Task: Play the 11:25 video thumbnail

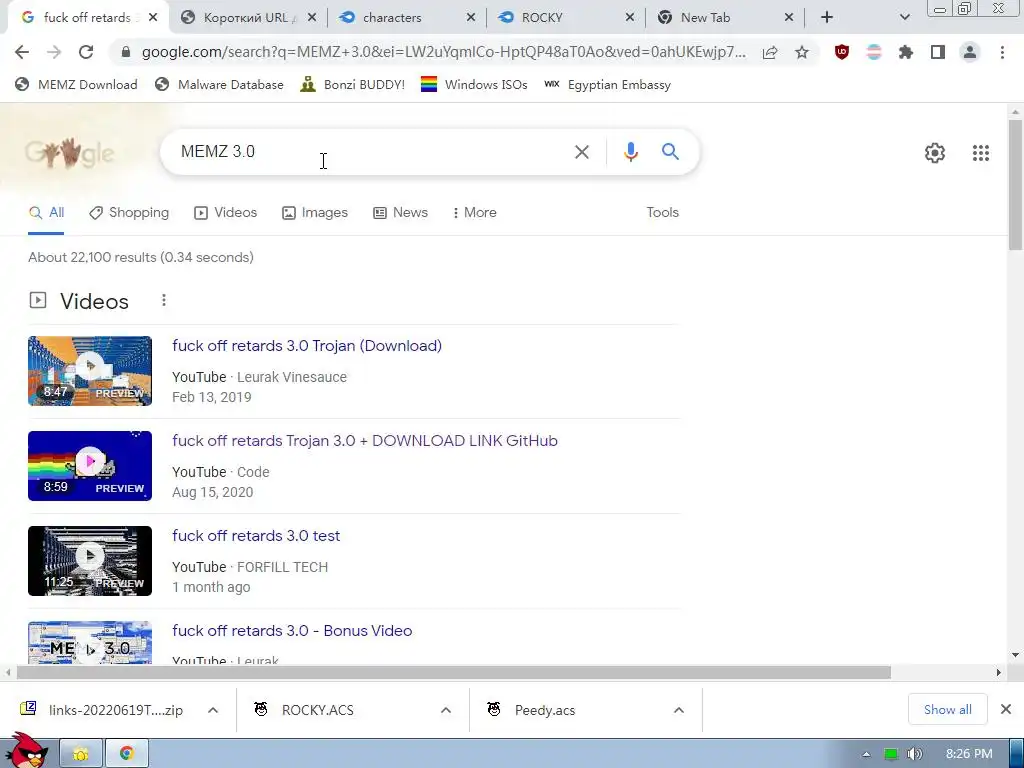Action: 90,561
